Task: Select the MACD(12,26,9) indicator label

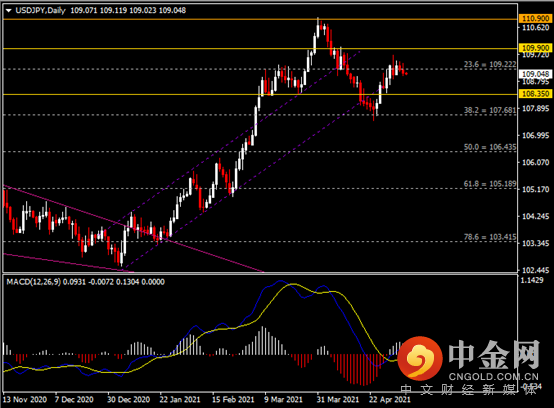Action: (x=34, y=282)
